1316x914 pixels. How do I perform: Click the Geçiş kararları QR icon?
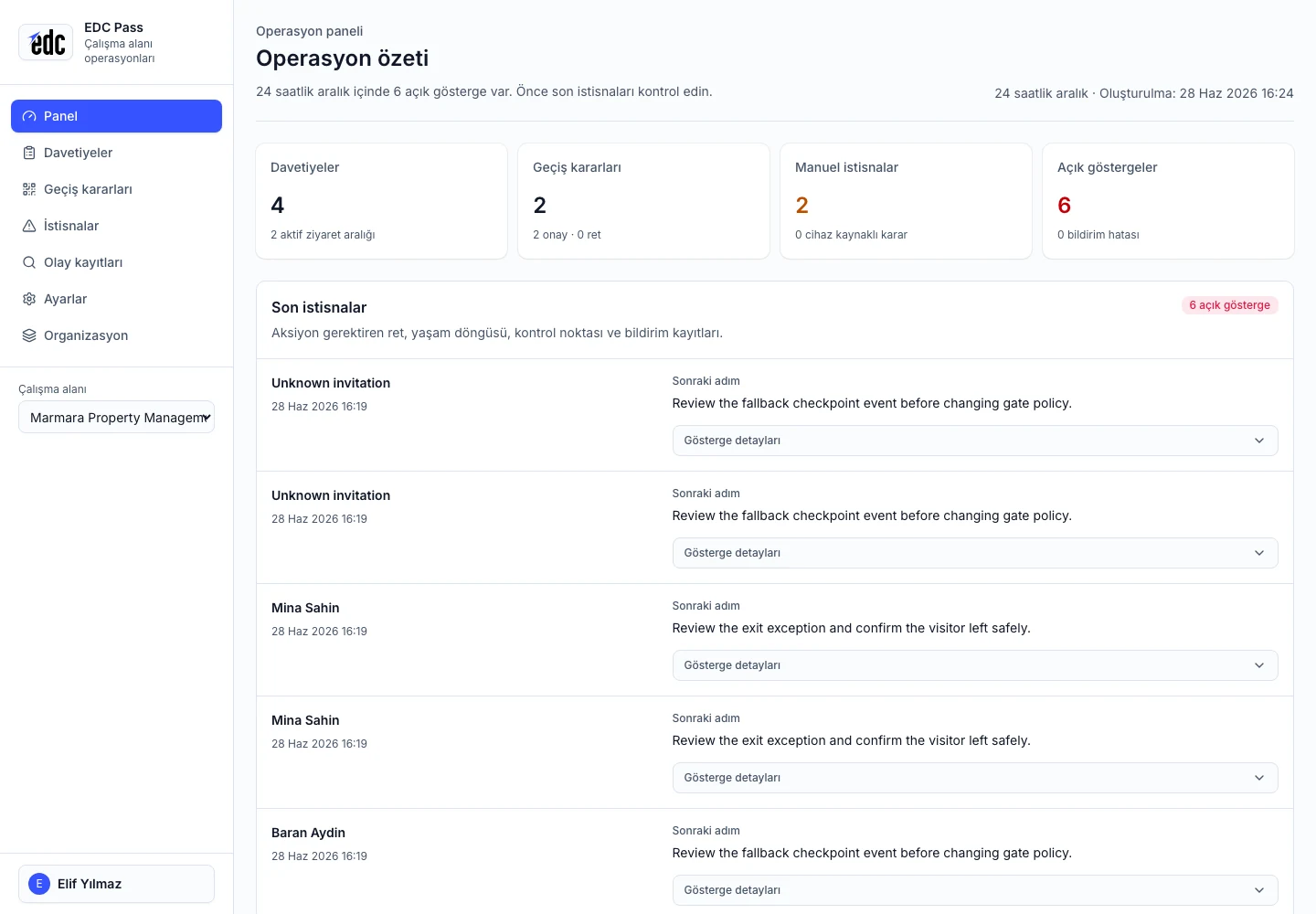pyautogui.click(x=29, y=189)
